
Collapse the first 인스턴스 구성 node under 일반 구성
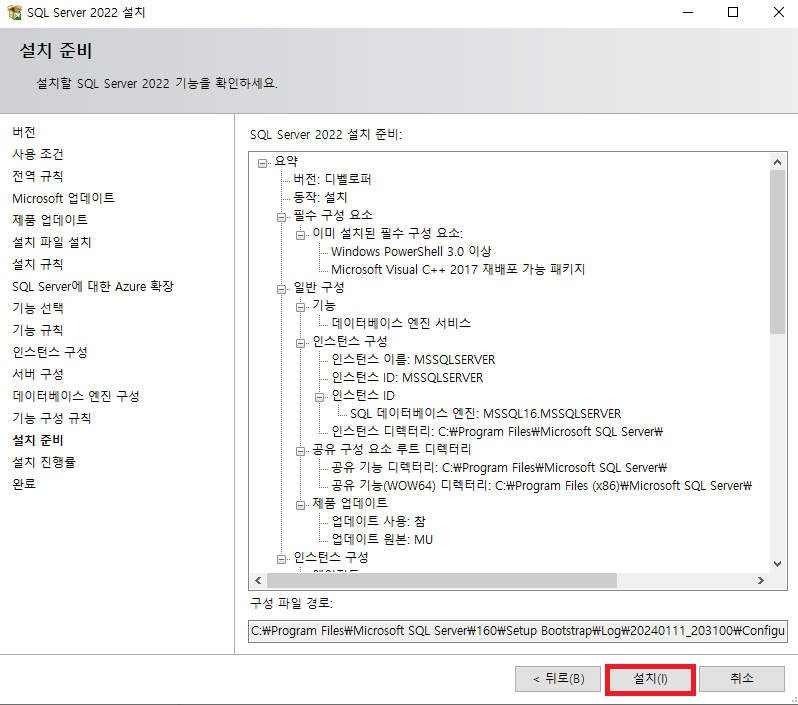300,343
